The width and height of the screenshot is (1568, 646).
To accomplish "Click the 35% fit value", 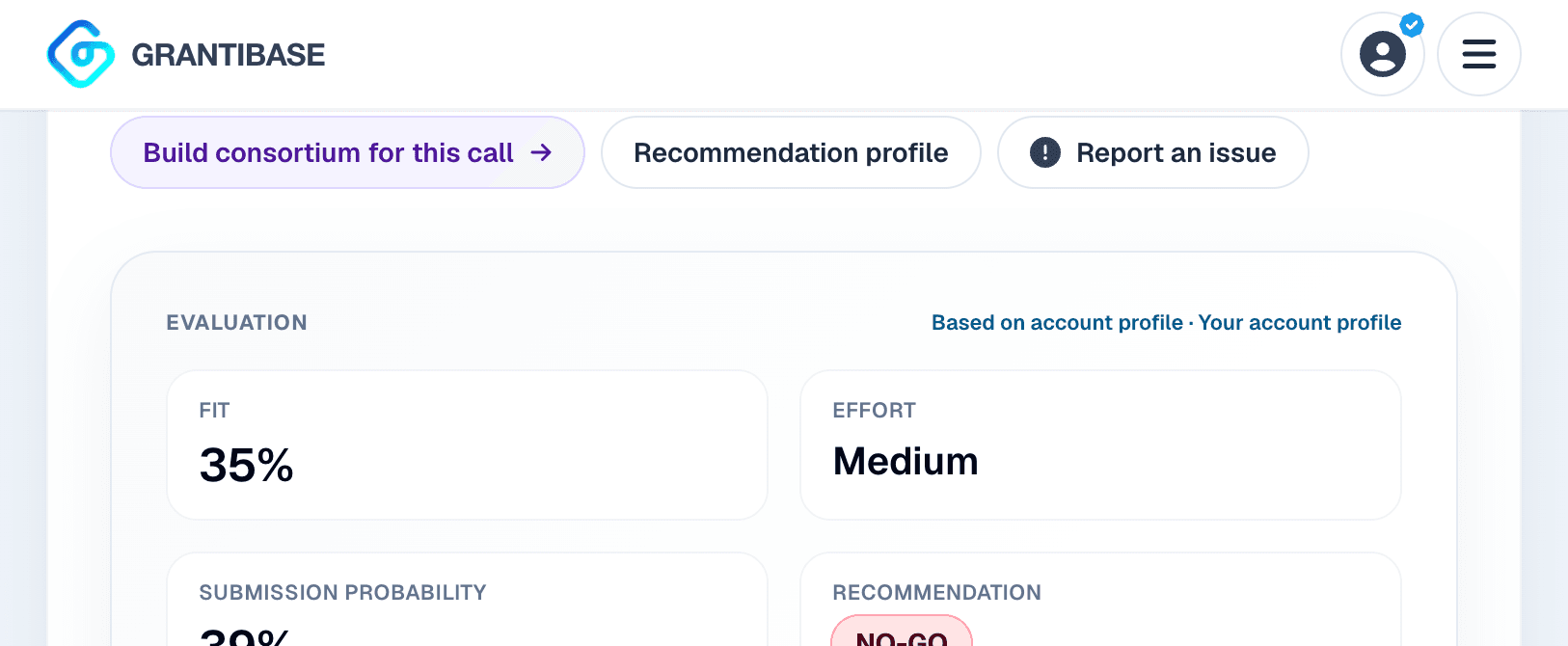I will pyautogui.click(x=246, y=465).
